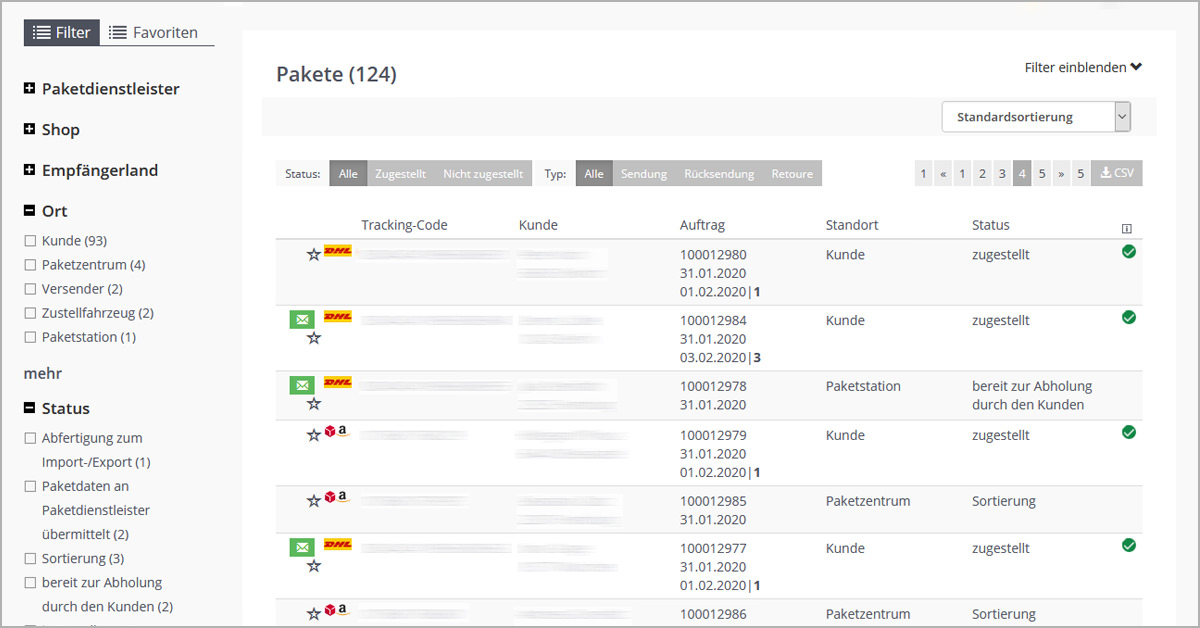The image size is (1200, 628).
Task: Click green checkmark for order 100012980
Action: click(x=1129, y=252)
